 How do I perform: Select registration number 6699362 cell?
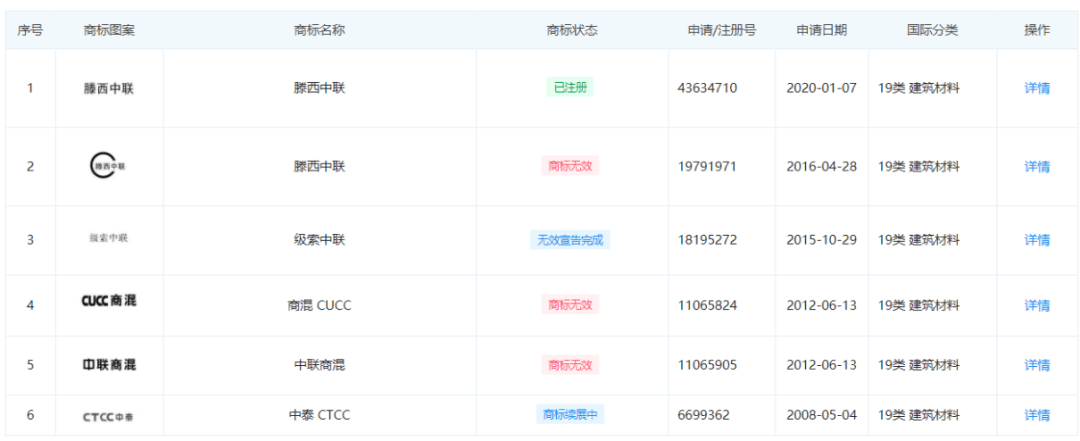pyautogui.click(x=707, y=415)
